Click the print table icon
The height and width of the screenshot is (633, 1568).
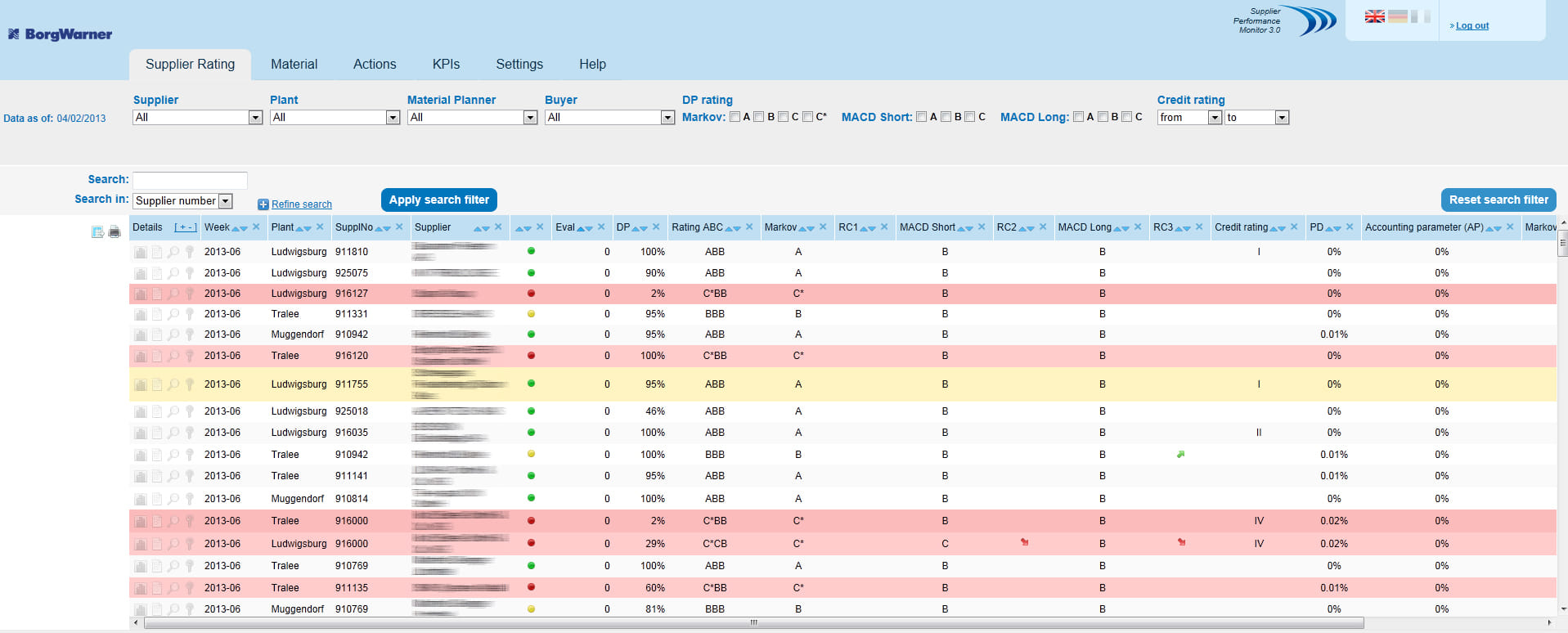[x=115, y=232]
